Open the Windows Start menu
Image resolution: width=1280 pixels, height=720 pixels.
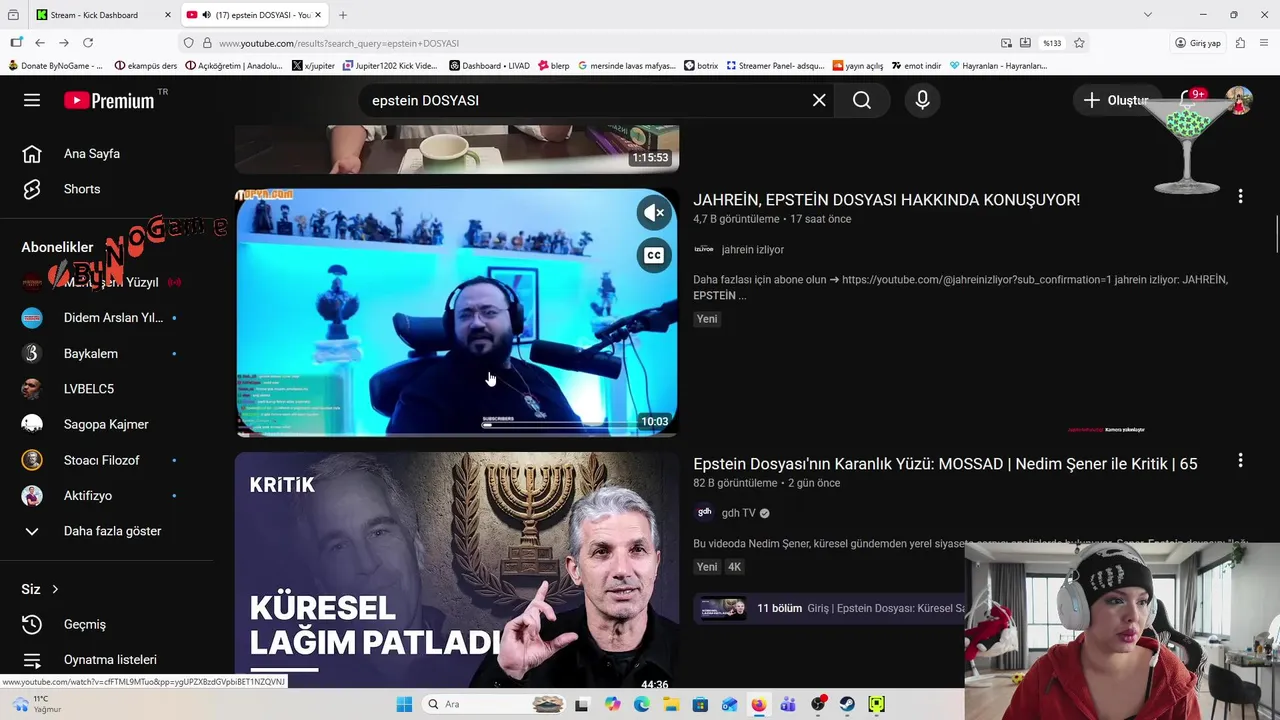click(404, 704)
